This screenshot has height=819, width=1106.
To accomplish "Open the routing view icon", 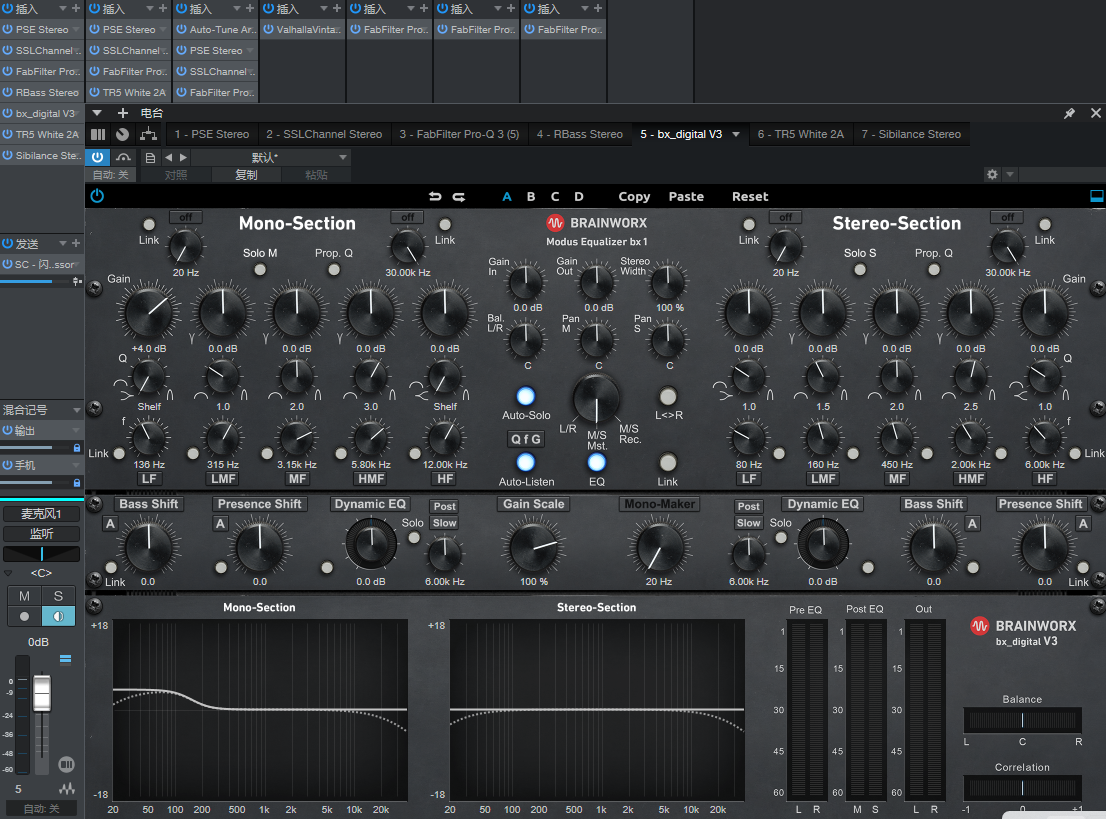I will point(148,134).
